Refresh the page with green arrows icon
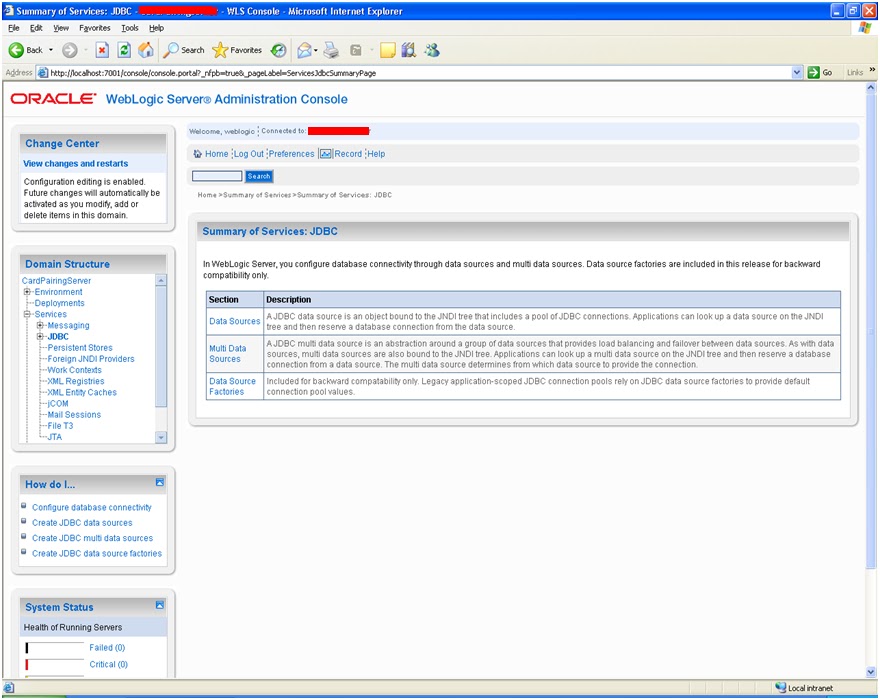Screen dimensions: 880x700 pos(124,50)
